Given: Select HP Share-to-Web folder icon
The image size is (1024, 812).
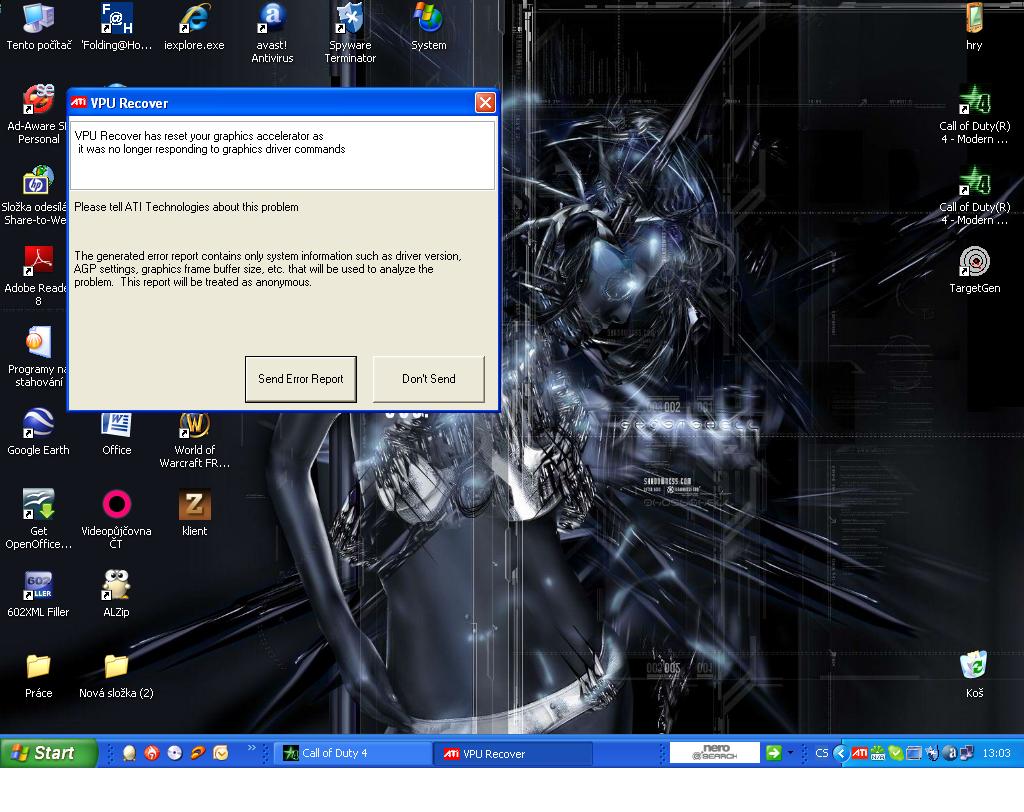Looking at the screenshot, I should tap(35, 195).
